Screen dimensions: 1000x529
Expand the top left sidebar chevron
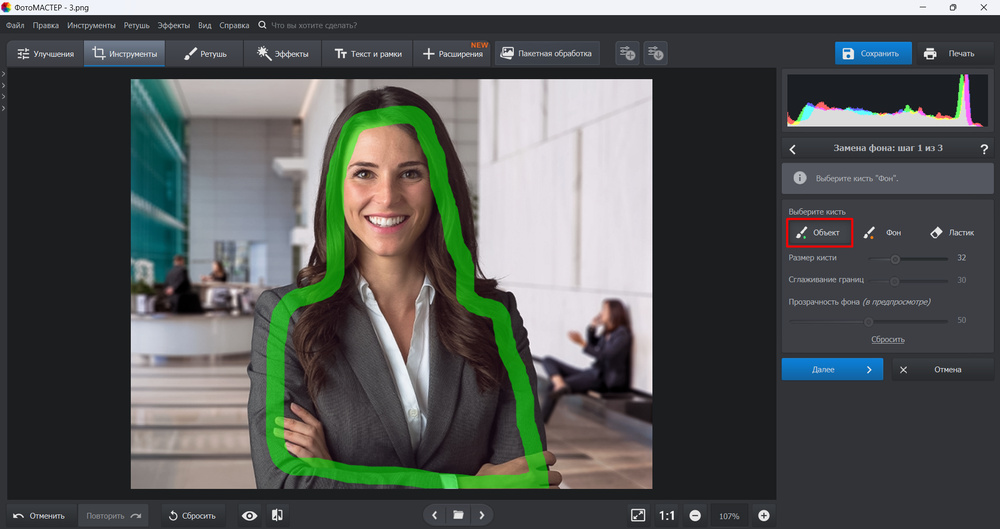(x=4, y=75)
